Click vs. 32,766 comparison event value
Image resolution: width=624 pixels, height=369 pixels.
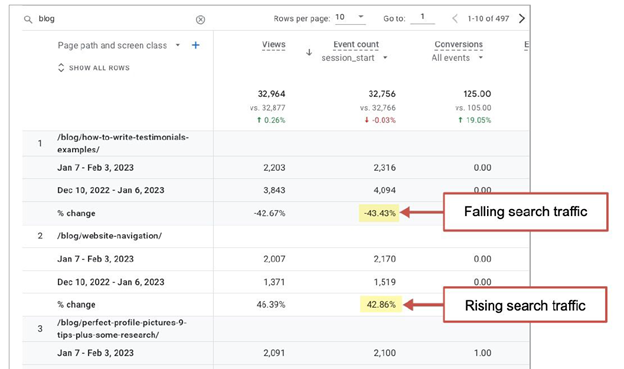tap(378, 108)
